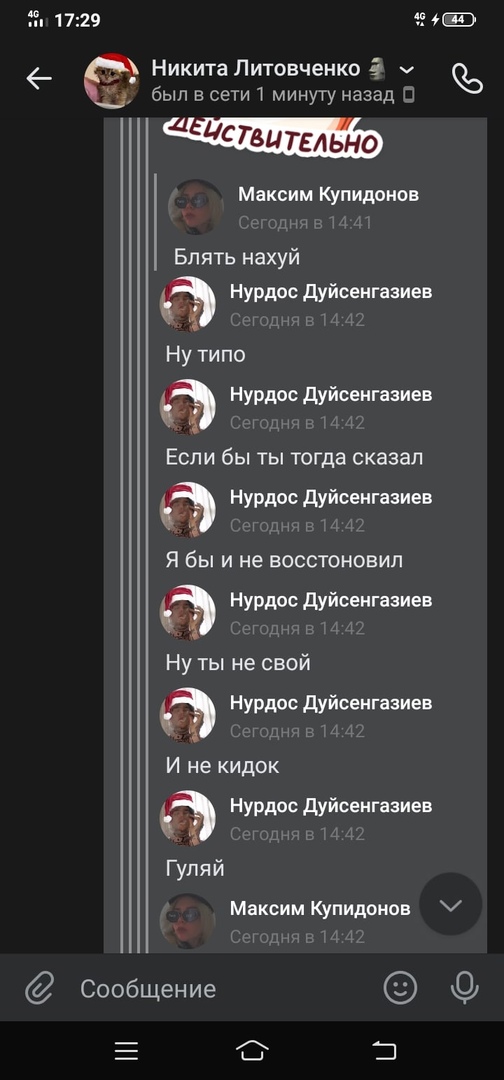Tap Нурдос avatar above 'Ну типо'
This screenshot has height=1080, width=504.
pyautogui.click(x=187, y=304)
